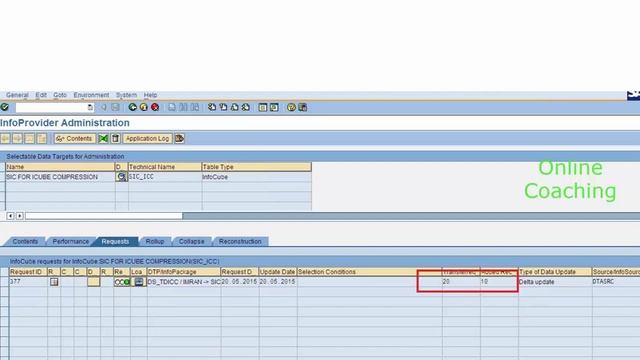Click the horizontal scrollbar track under data targets

click(x=410, y=216)
